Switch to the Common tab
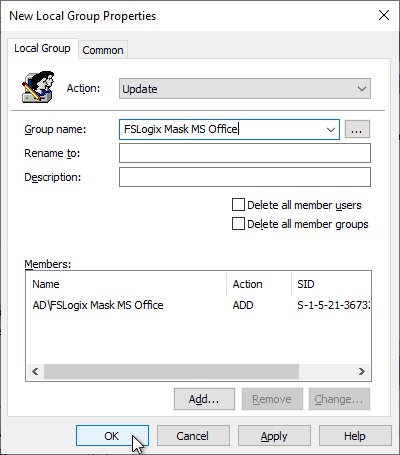The height and width of the screenshot is (455, 400). pos(103,50)
